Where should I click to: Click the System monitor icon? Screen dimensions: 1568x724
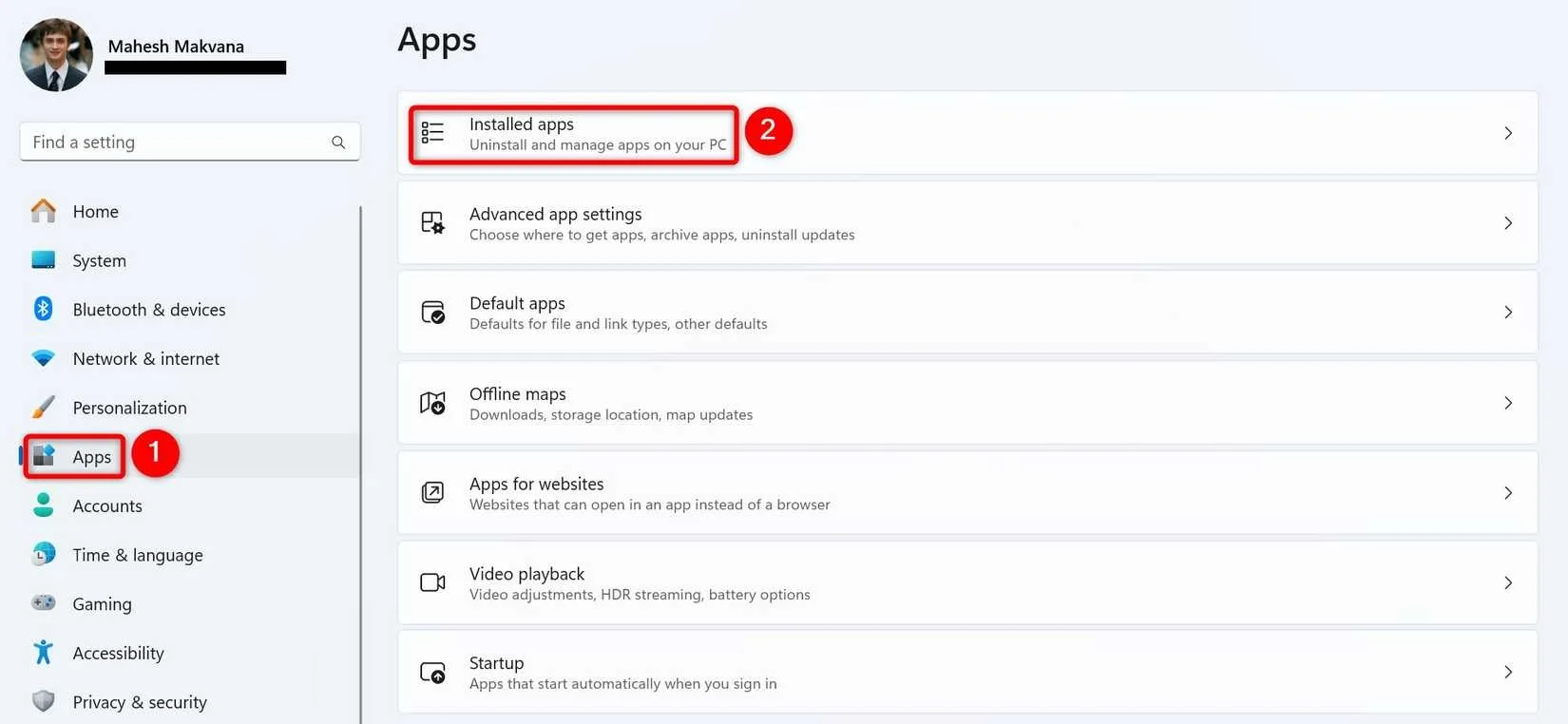tap(44, 260)
